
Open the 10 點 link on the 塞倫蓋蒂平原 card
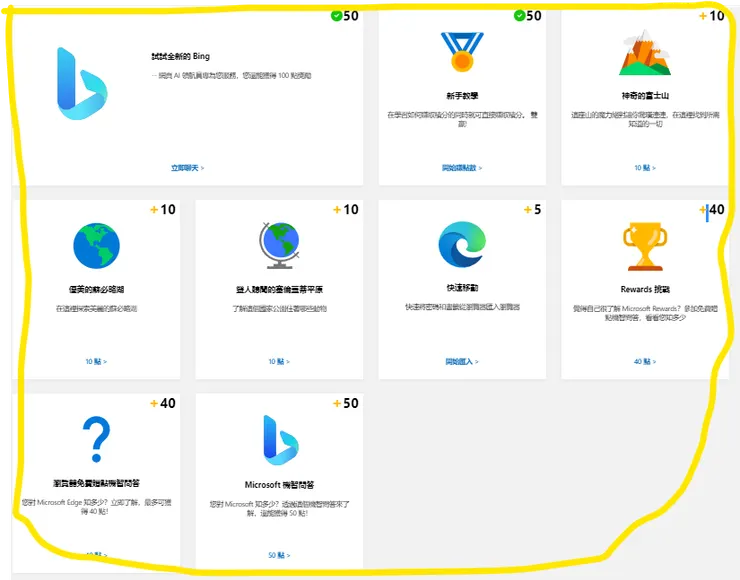279,361
